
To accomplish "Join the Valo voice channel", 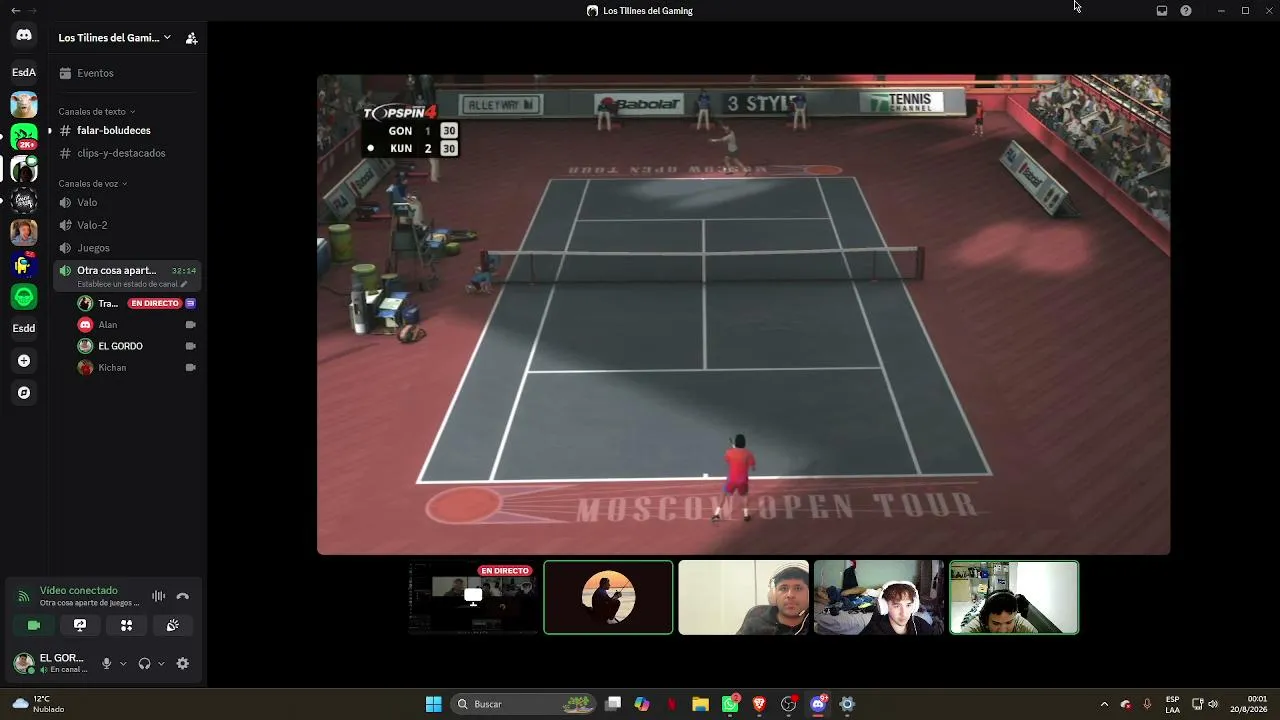I will [126, 202].
